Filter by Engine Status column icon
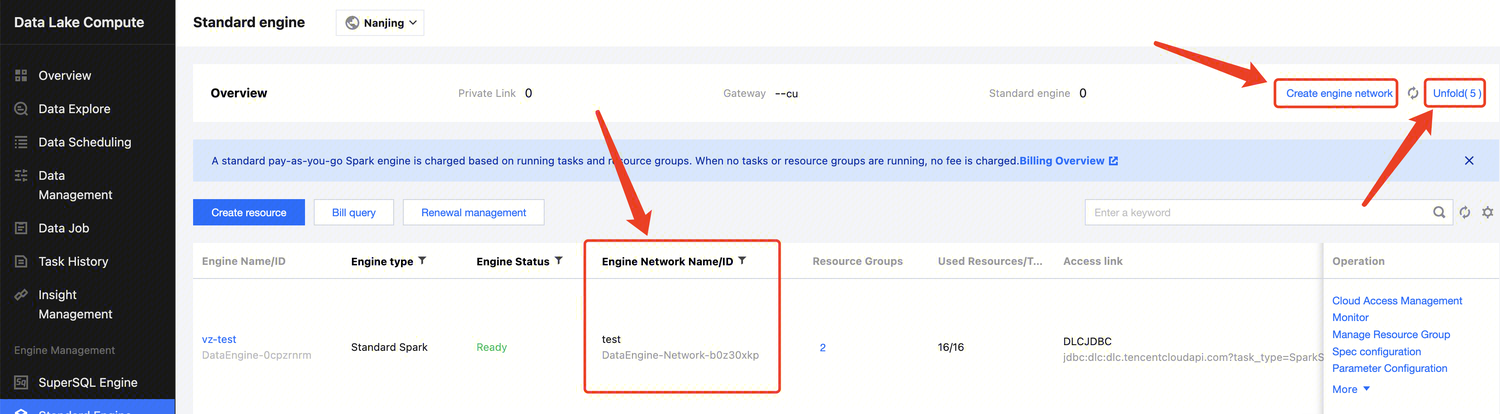This screenshot has width=1500, height=414. (x=558, y=261)
